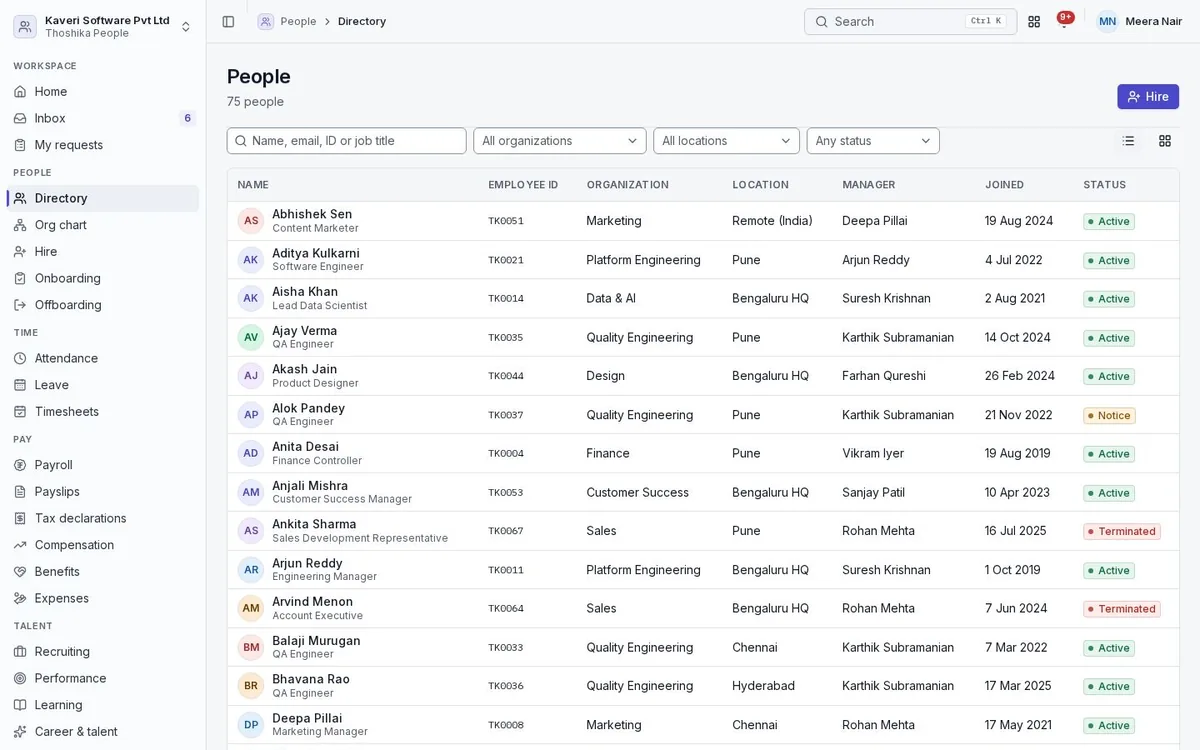Click the Status column header
Screen dimensions: 1200x750
(x=1104, y=185)
